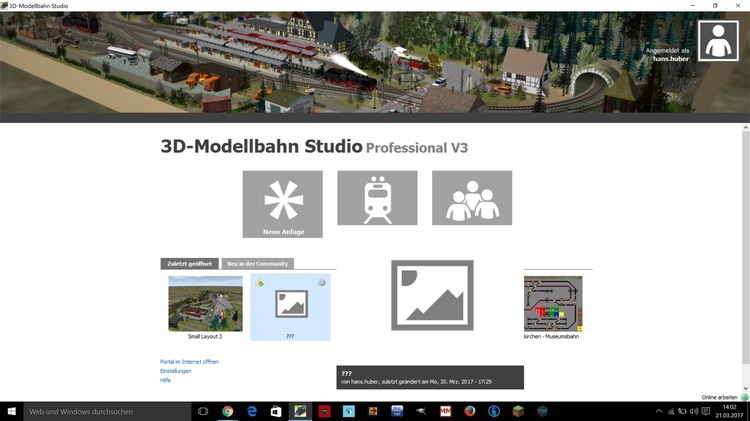Viewport: 750px width, 421px height.
Task: Show hidden system tray icons chevron
Action: click(659, 411)
